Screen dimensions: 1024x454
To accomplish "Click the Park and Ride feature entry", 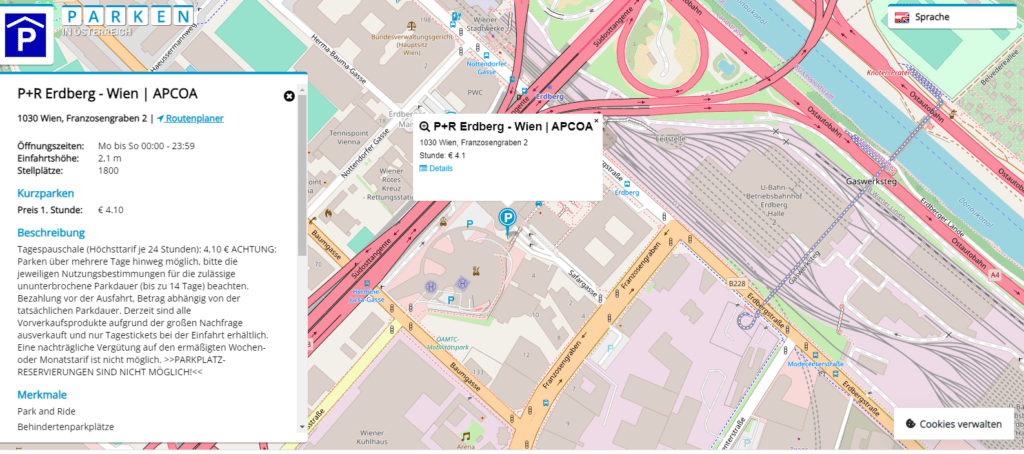I will pyautogui.click(x=46, y=412).
